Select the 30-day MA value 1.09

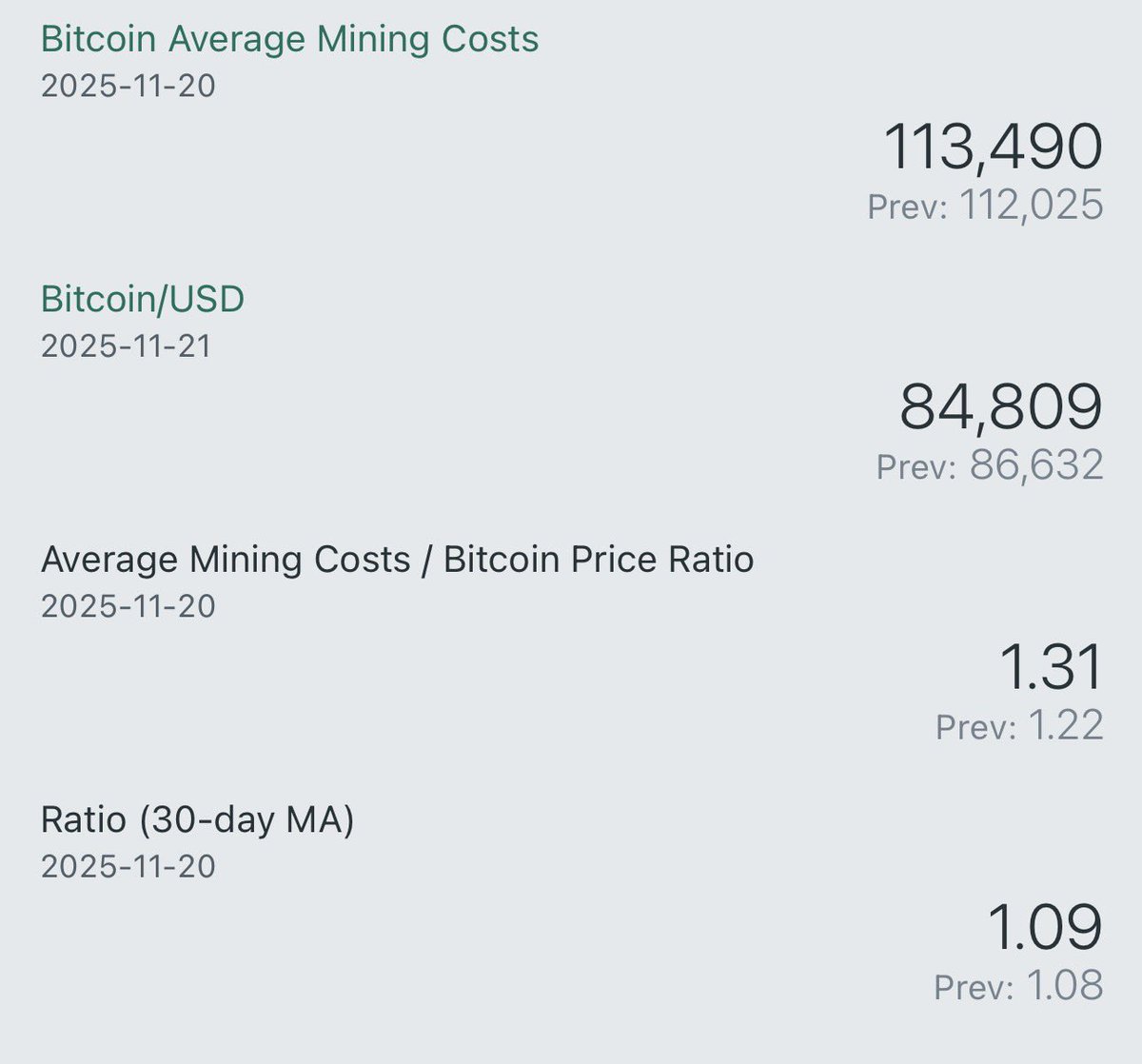point(1045,927)
